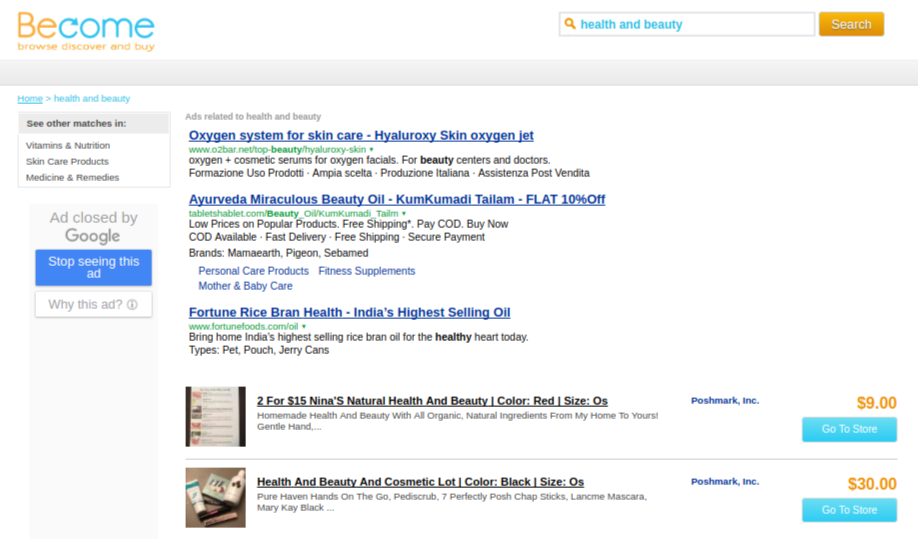Screen dimensions: 918x539
Task: Click Cosmetic Lot product thumbnail
Action: click(x=215, y=497)
